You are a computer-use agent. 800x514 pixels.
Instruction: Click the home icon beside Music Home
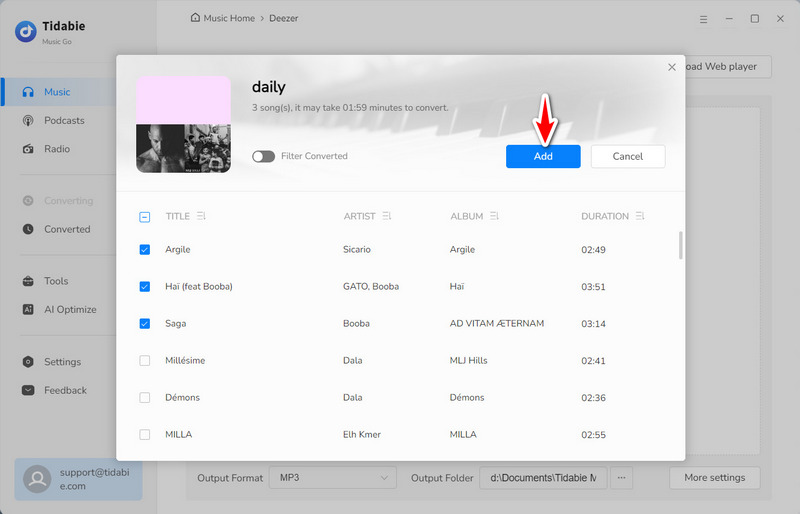pyautogui.click(x=195, y=18)
